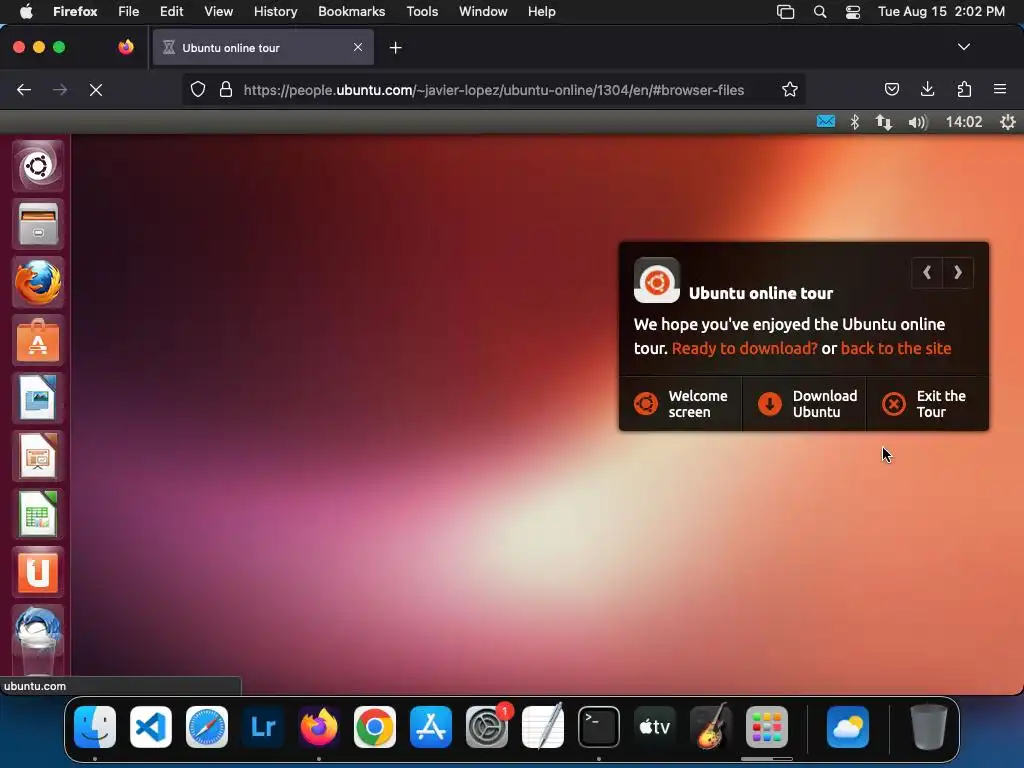This screenshot has width=1024, height=768.
Task: Open the Firefox hamburger application menu
Action: click(1000, 89)
